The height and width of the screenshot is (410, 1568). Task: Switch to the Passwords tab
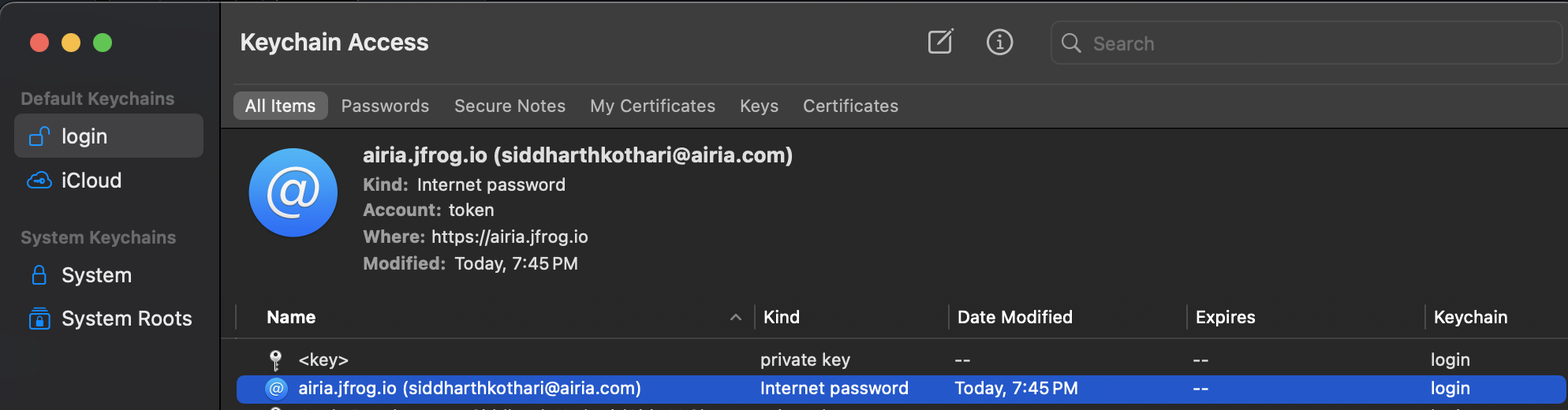[x=385, y=106]
